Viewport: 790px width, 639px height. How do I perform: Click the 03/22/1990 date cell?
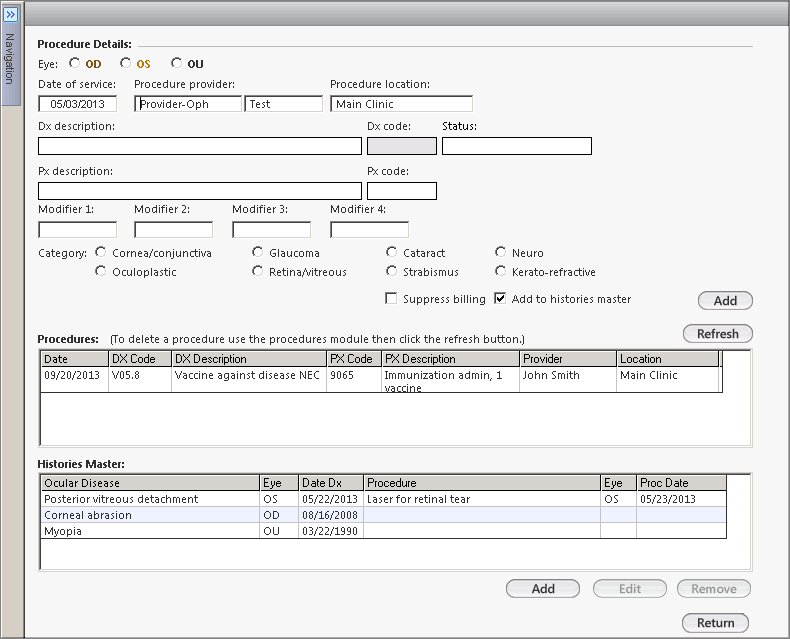[330, 531]
